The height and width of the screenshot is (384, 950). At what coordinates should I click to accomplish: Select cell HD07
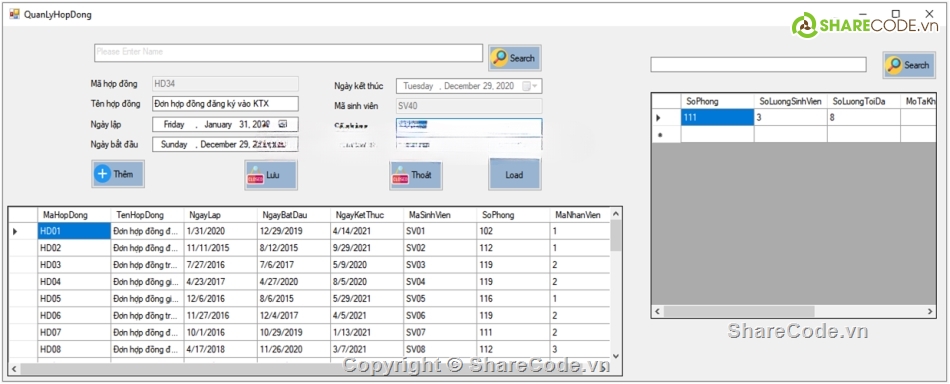coord(74,333)
